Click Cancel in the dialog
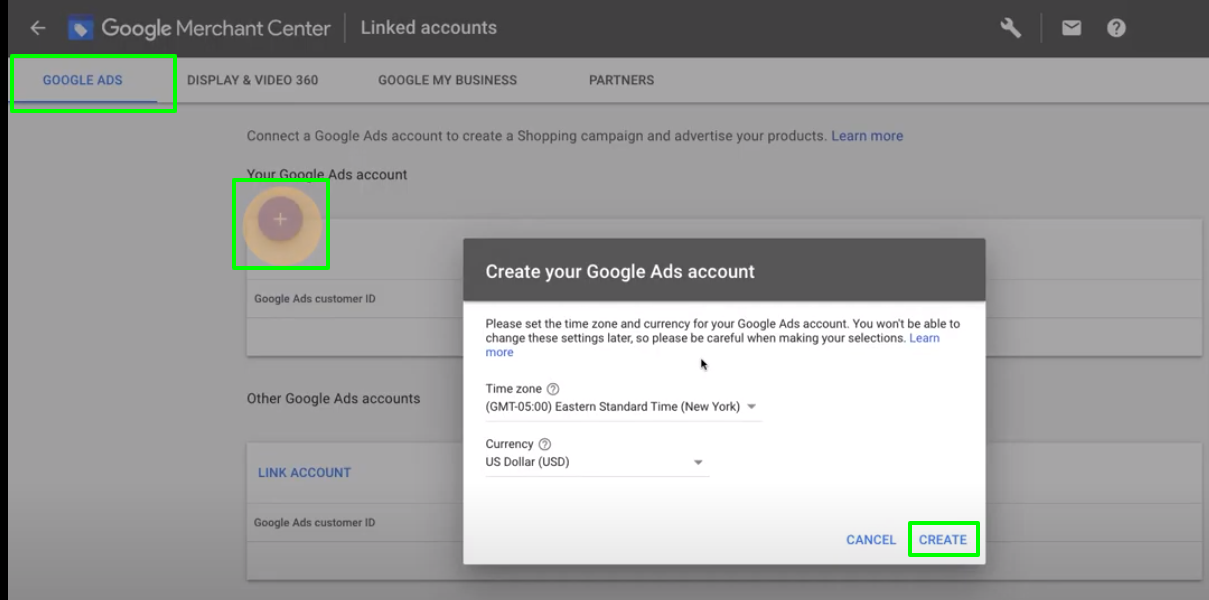This screenshot has height=600, width=1209. pyautogui.click(x=871, y=540)
